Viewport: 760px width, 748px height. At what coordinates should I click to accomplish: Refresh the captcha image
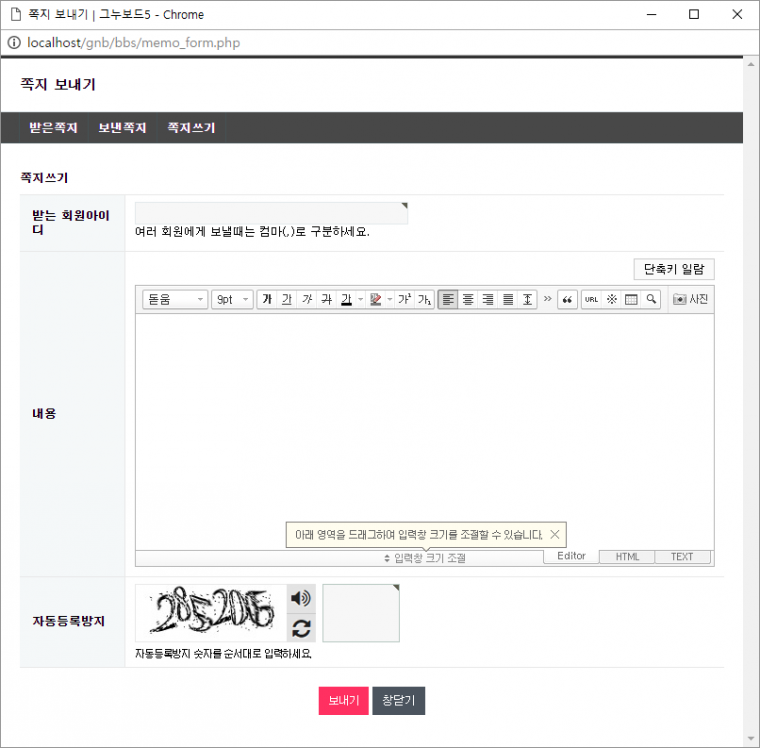(x=301, y=628)
